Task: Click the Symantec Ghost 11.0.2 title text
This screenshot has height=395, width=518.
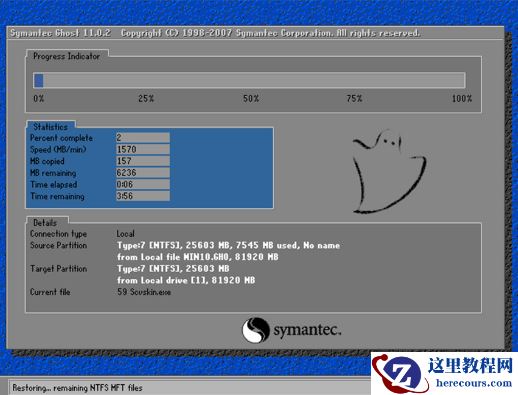Action: pos(60,33)
